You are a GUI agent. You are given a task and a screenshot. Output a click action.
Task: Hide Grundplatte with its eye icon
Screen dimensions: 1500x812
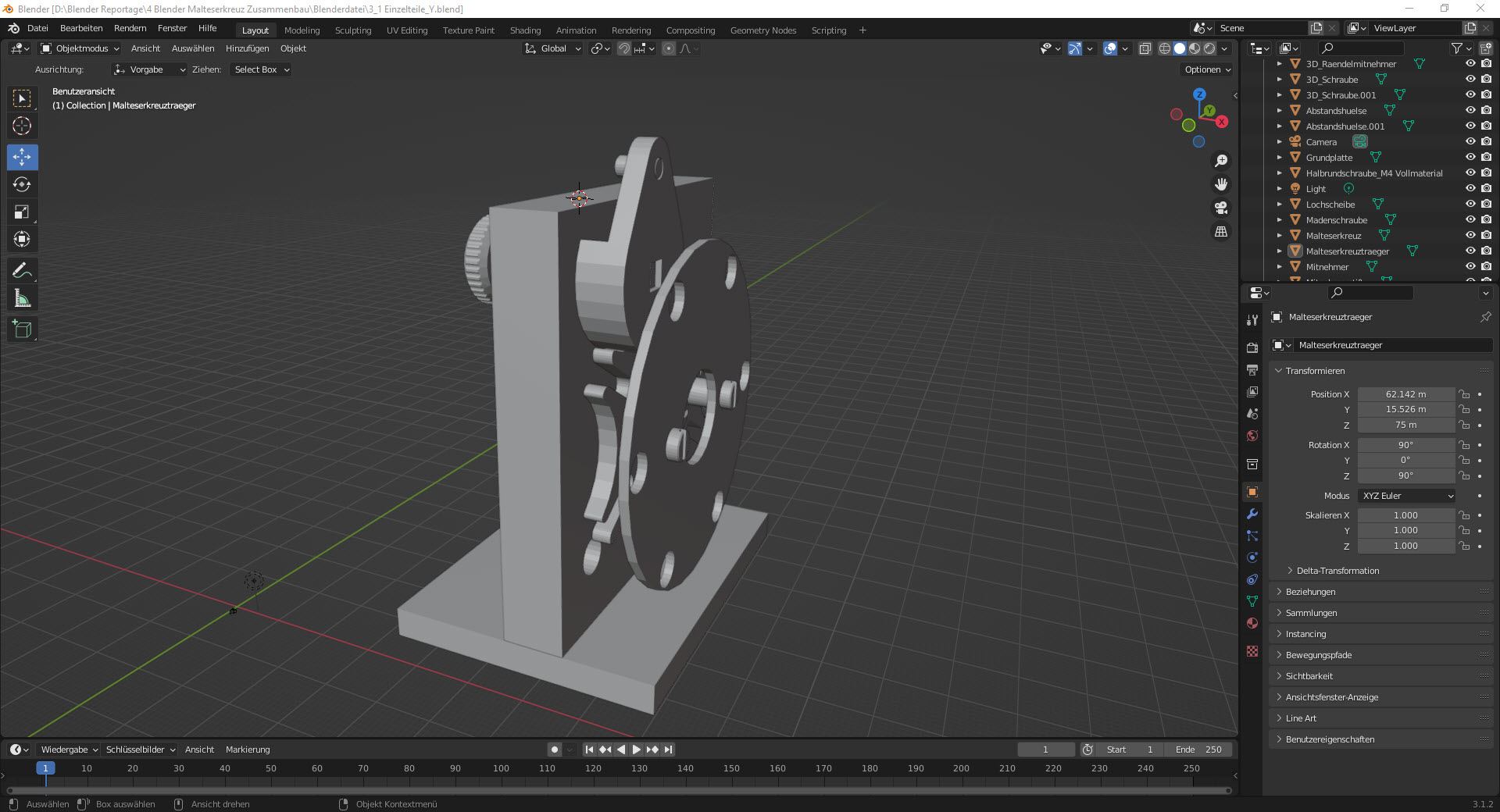(1470, 158)
